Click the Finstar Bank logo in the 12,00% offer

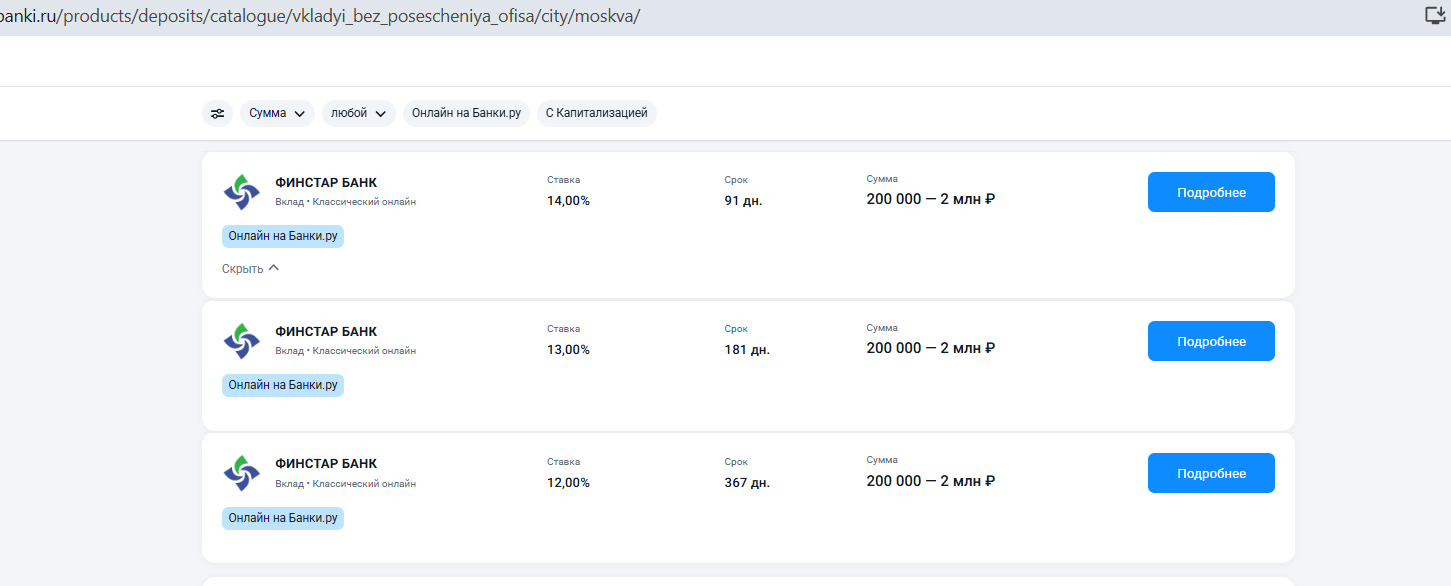(241, 473)
